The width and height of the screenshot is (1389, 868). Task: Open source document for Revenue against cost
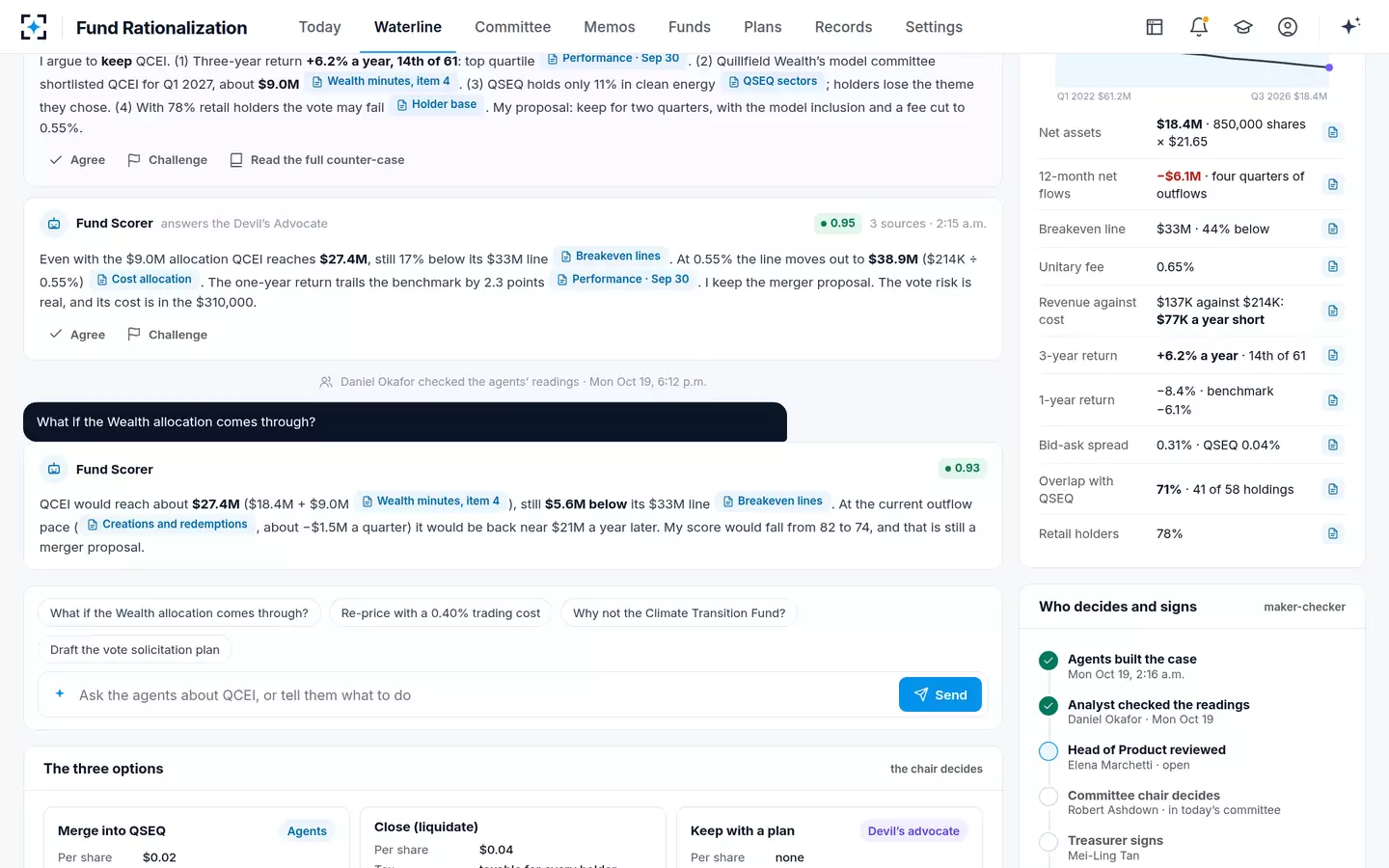(1333, 311)
